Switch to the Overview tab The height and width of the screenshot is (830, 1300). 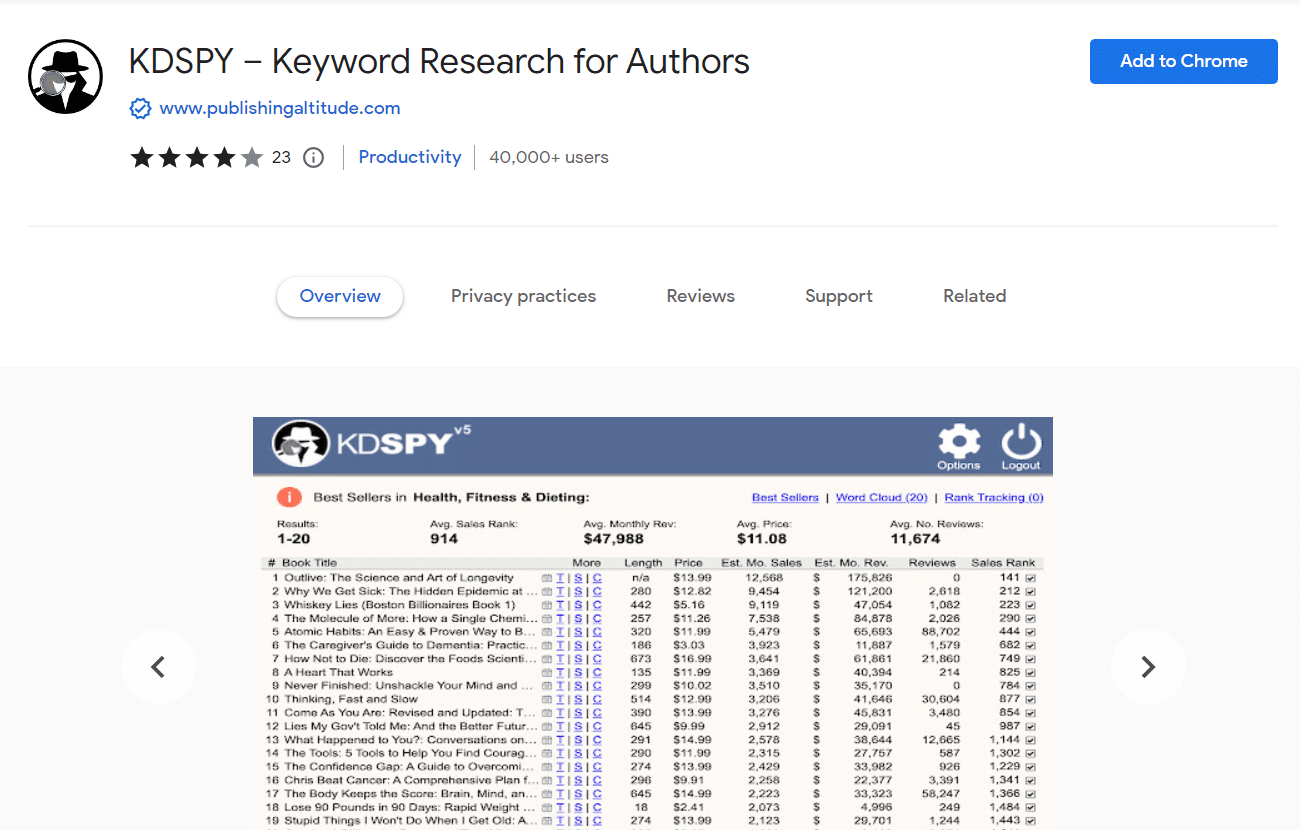point(340,297)
